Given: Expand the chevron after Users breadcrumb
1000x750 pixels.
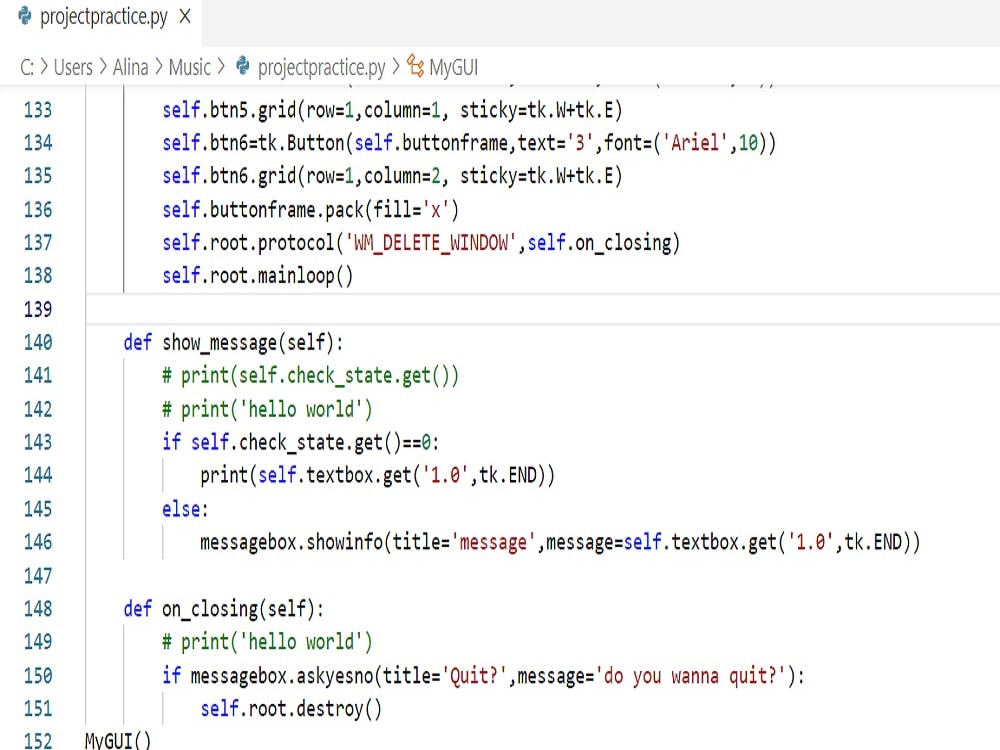Looking at the screenshot, I should (103, 66).
